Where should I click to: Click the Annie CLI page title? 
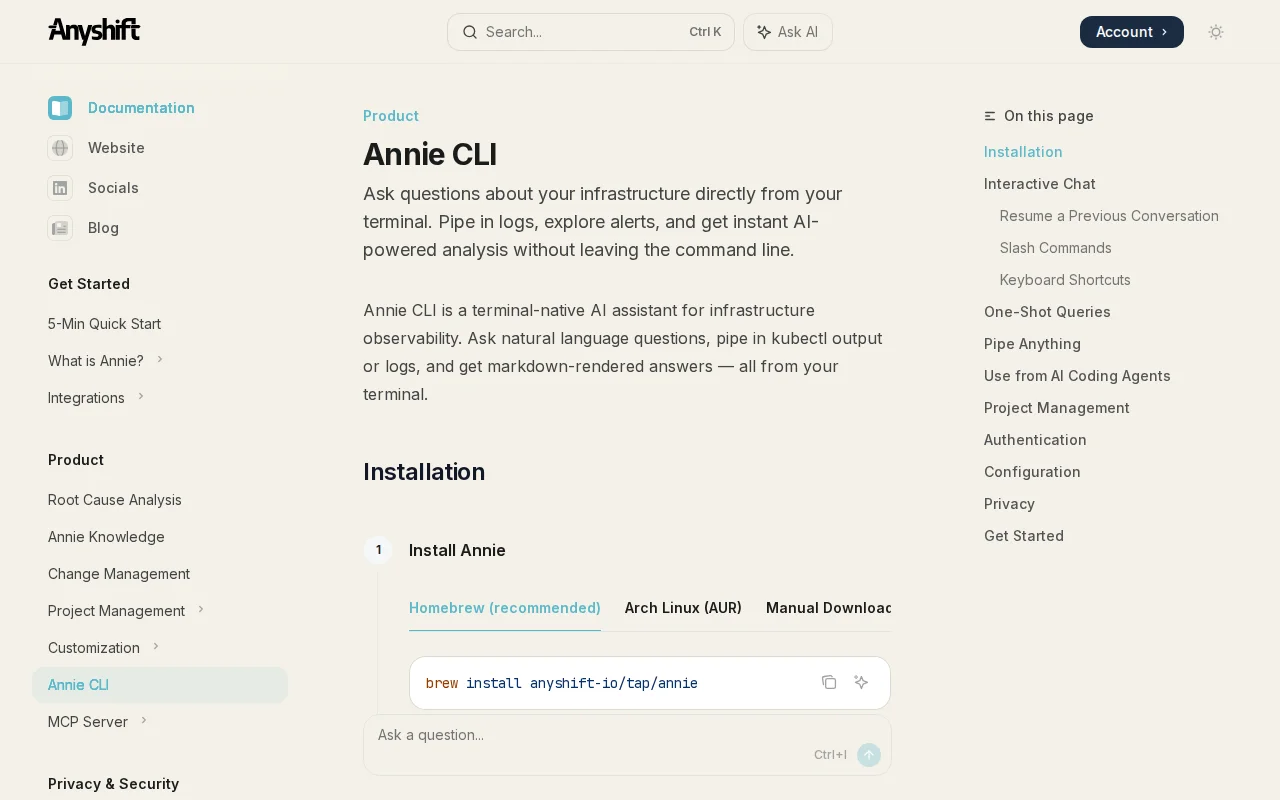430,154
